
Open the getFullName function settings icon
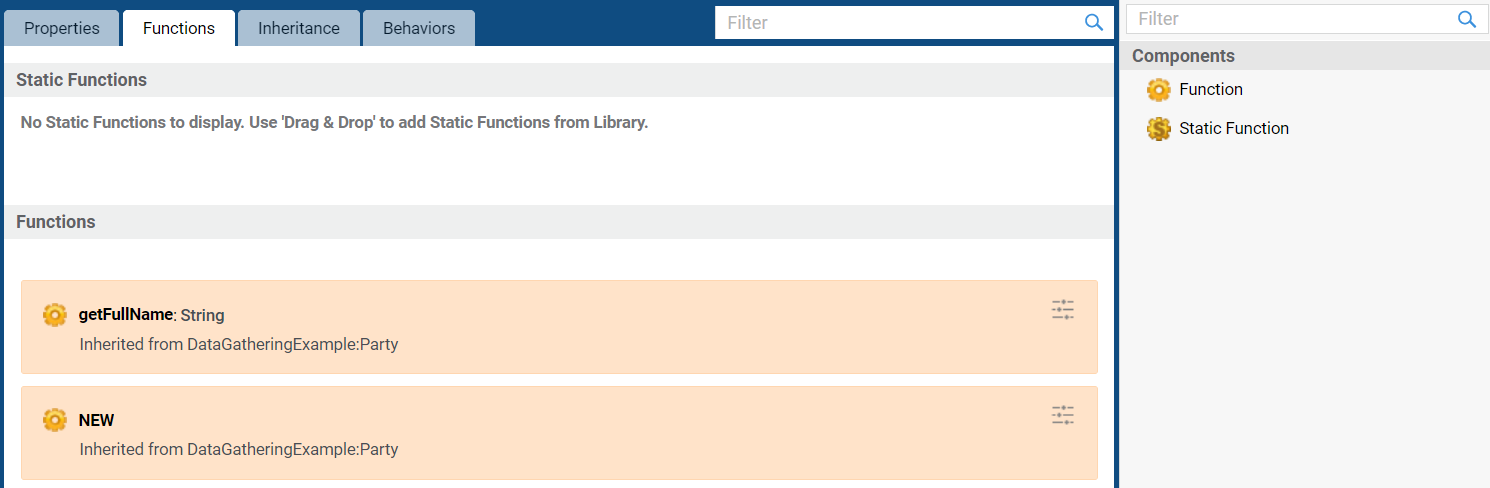point(1063,309)
